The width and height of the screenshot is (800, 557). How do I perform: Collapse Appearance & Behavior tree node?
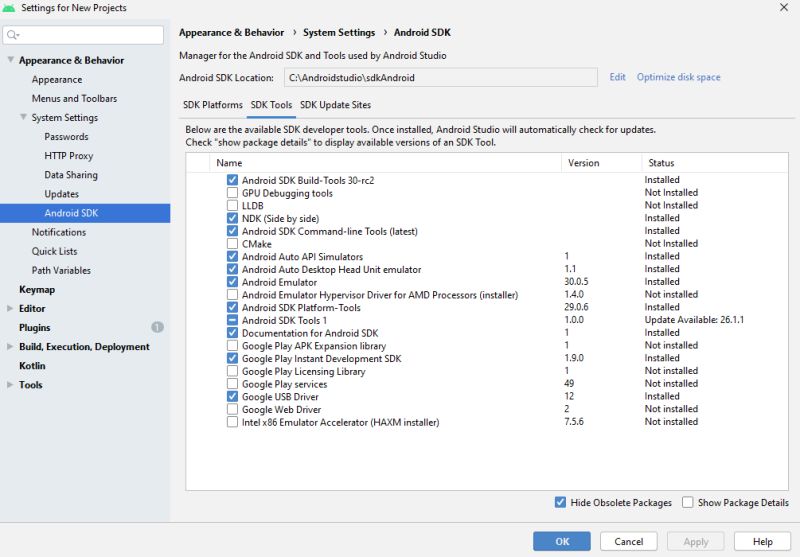pyautogui.click(x=10, y=60)
